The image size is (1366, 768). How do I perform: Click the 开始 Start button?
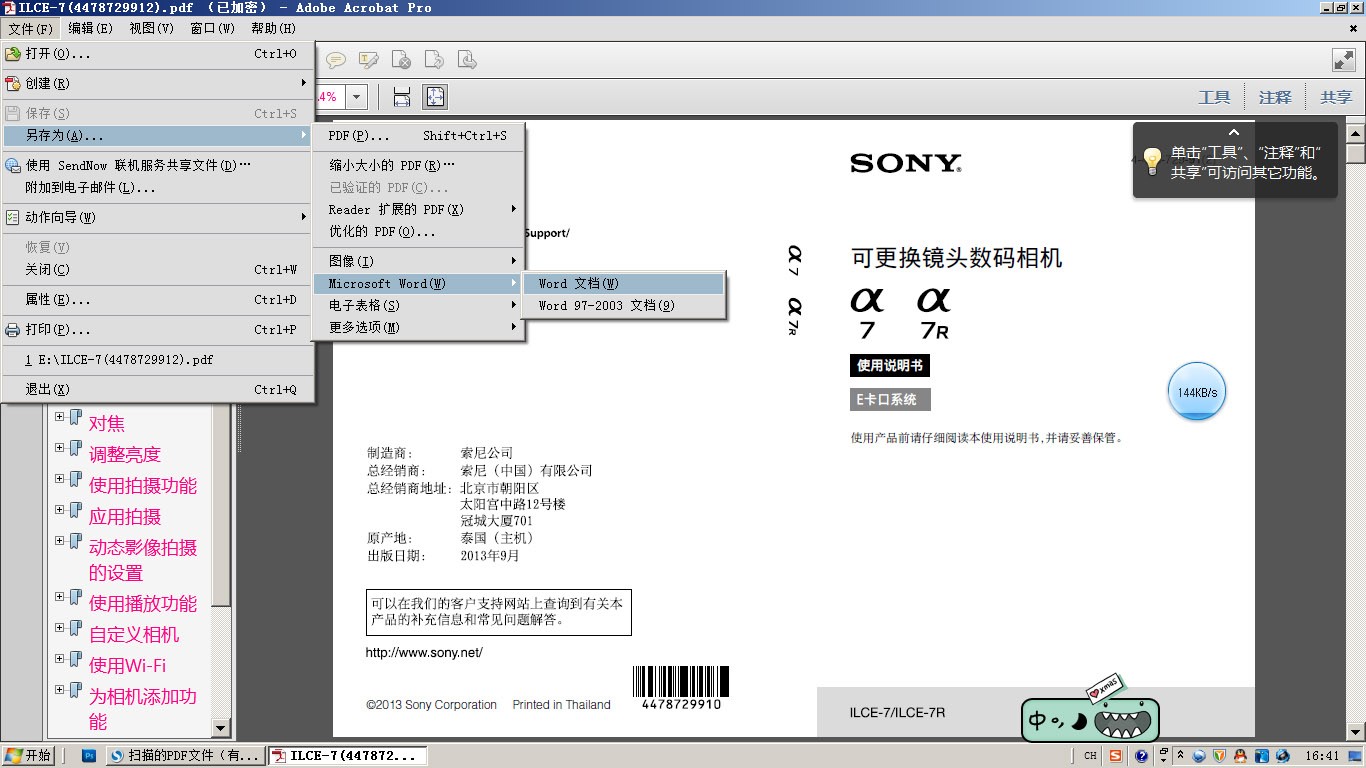coord(29,756)
